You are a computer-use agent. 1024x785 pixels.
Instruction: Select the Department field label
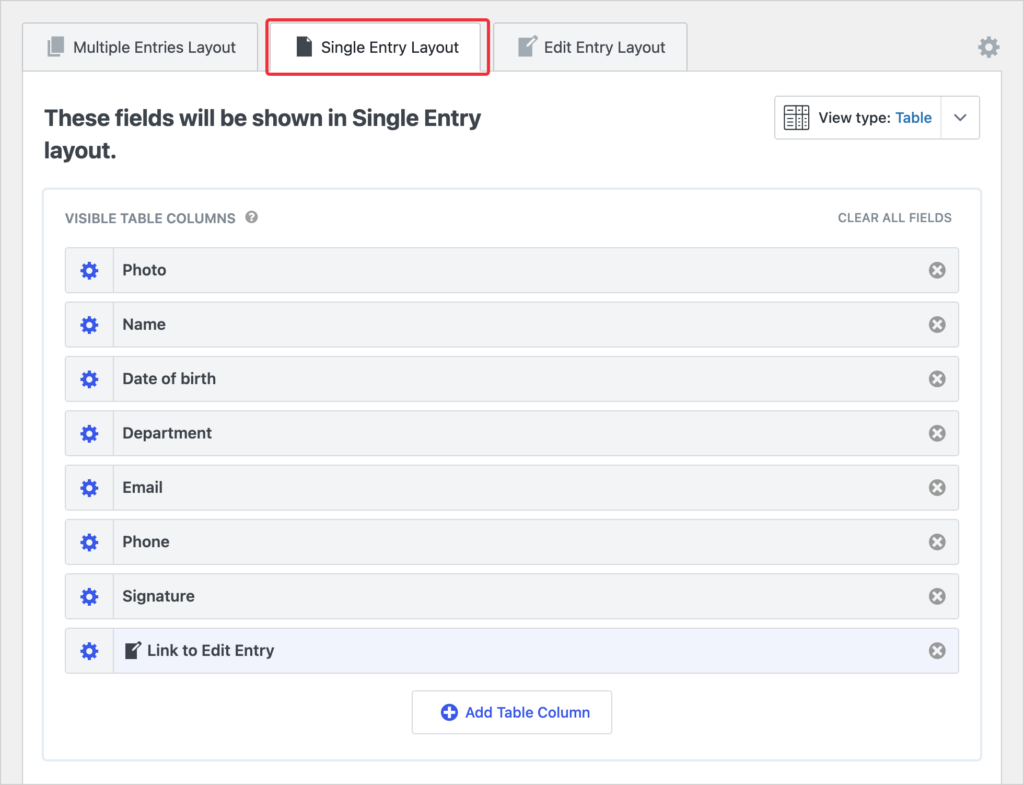pos(167,434)
